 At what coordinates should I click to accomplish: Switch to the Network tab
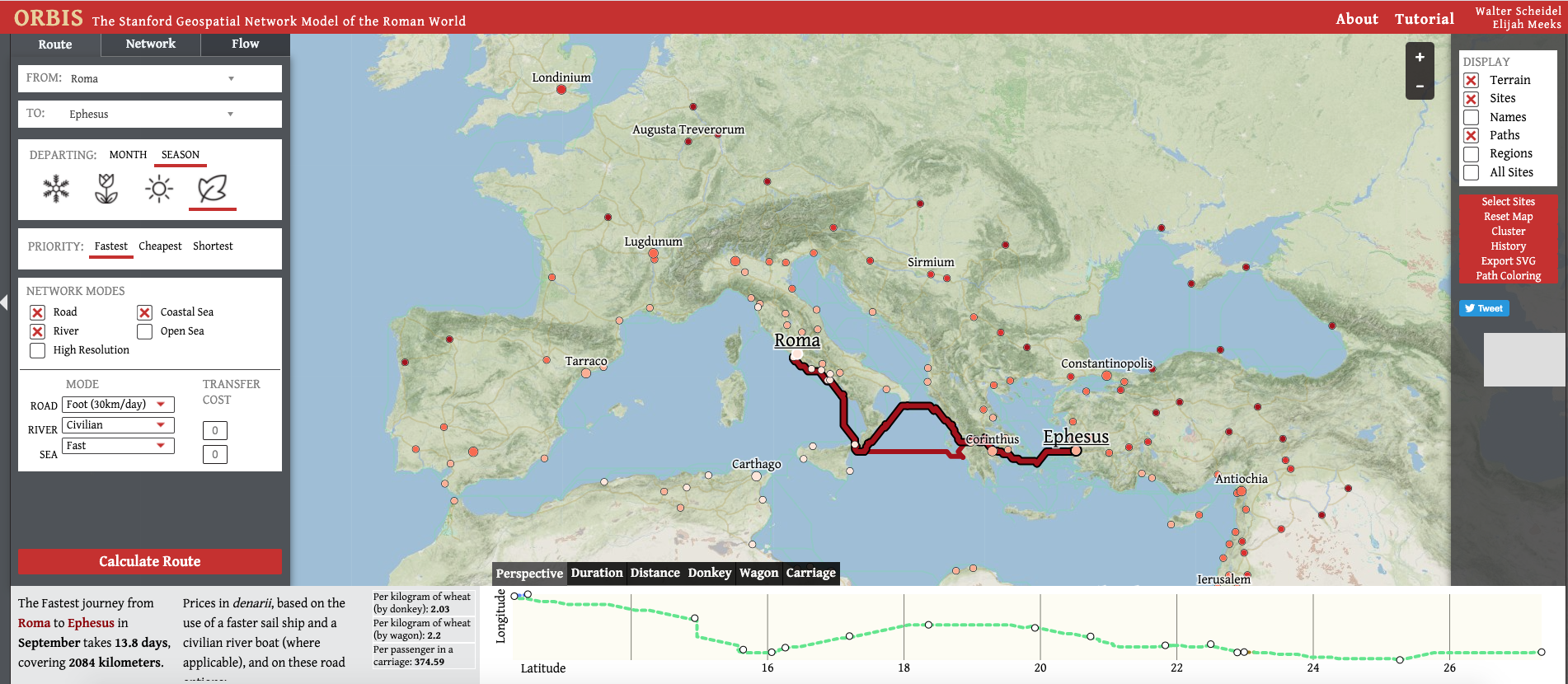coord(150,44)
